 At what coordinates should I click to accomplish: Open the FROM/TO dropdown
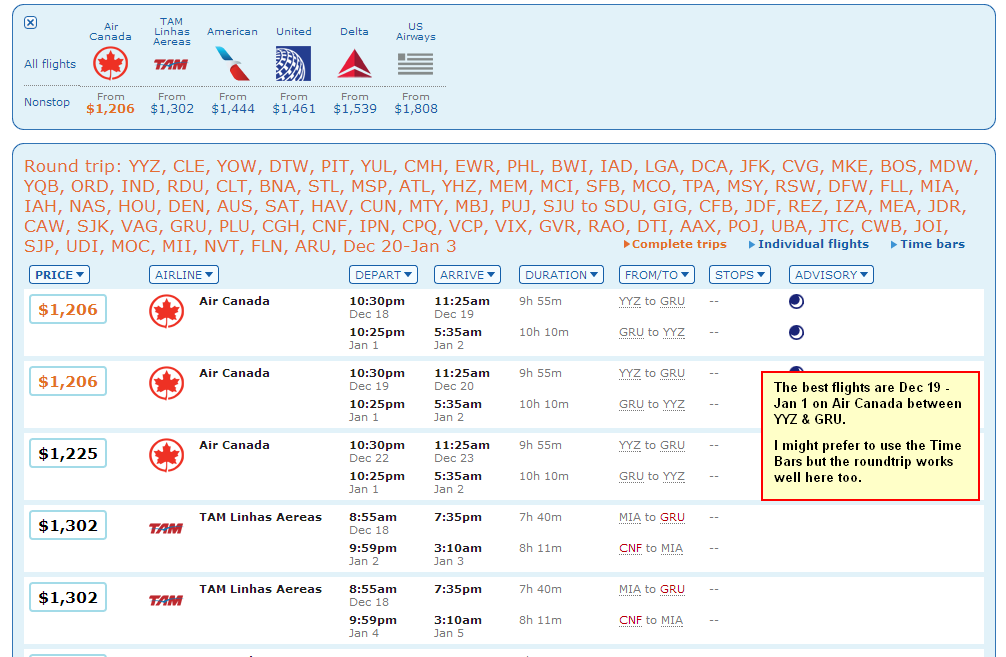coord(657,275)
